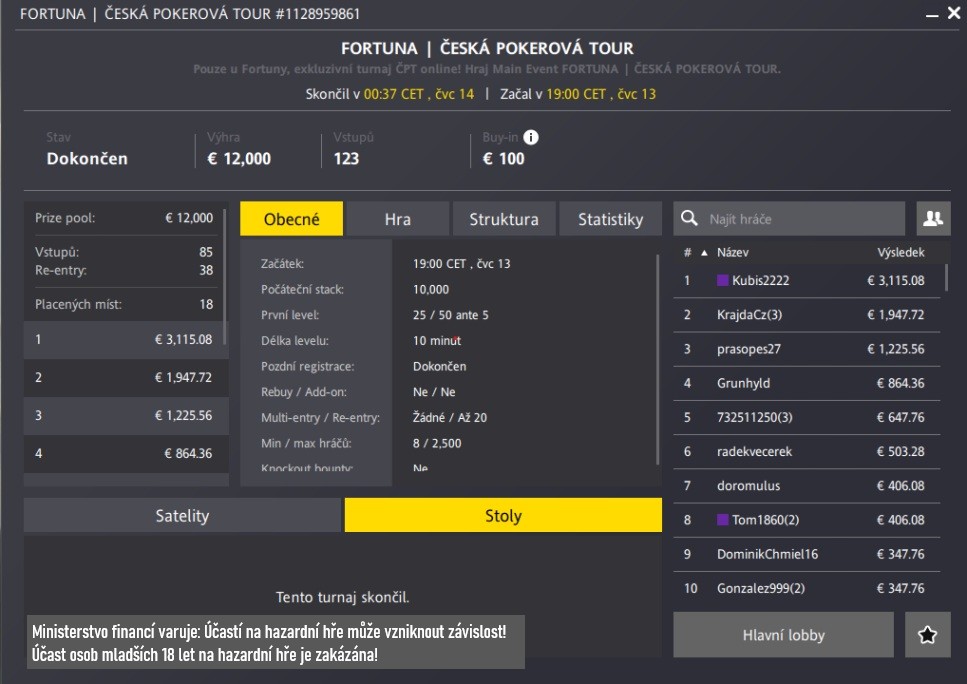Select player row 732511250(3)
The image size is (967, 684).
[x=807, y=417]
